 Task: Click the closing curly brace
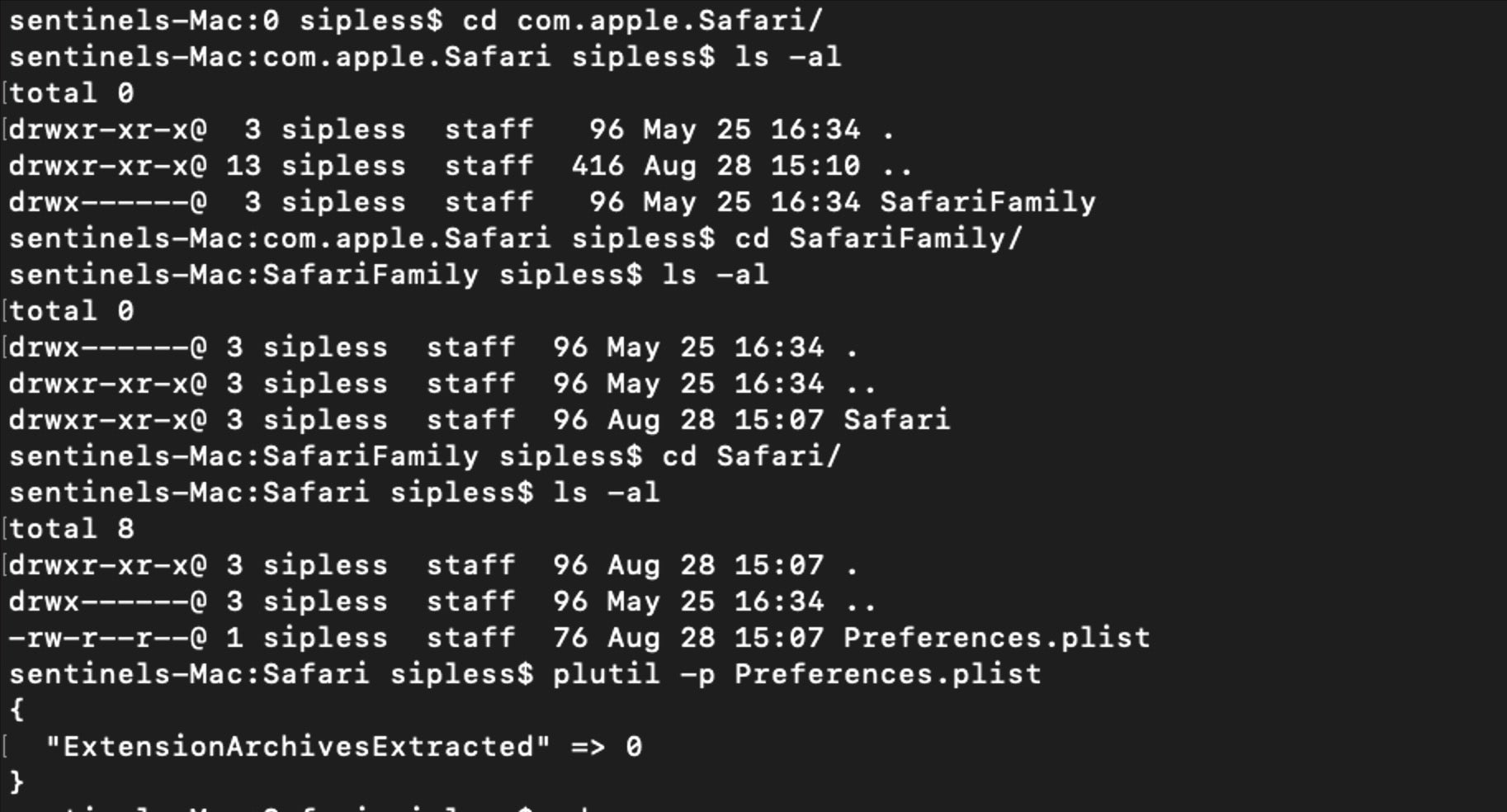[17, 781]
